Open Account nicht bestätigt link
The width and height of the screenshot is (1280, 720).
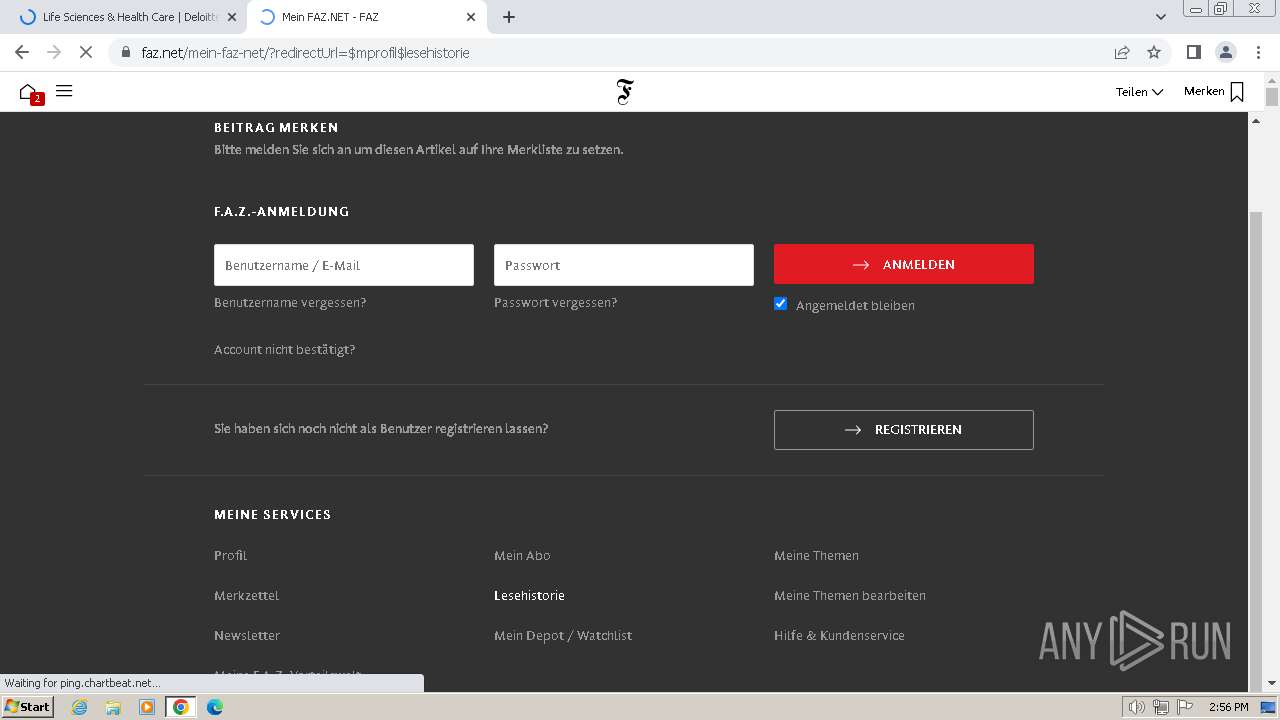[284, 350]
